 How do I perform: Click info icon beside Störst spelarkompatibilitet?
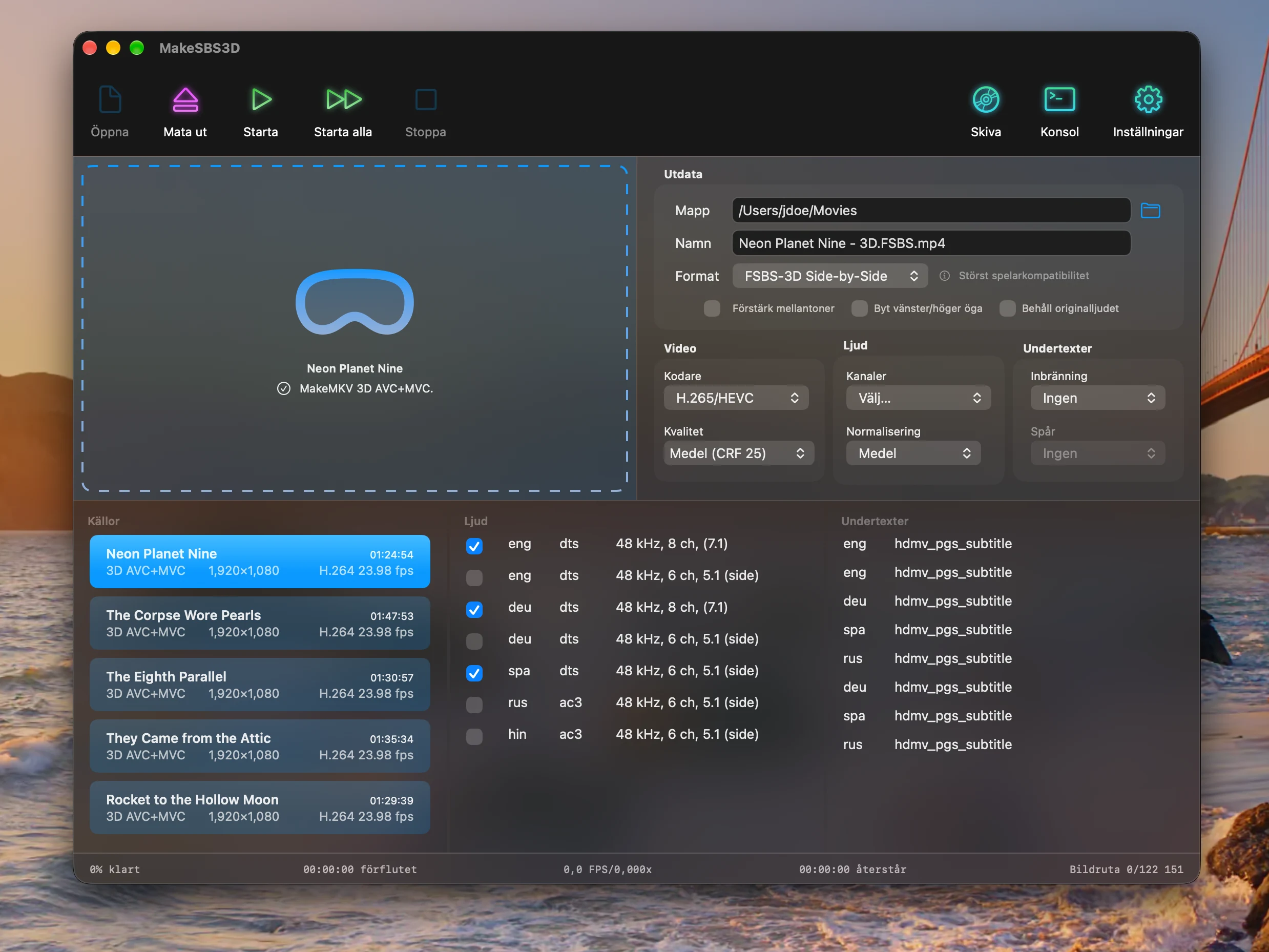pyautogui.click(x=944, y=276)
